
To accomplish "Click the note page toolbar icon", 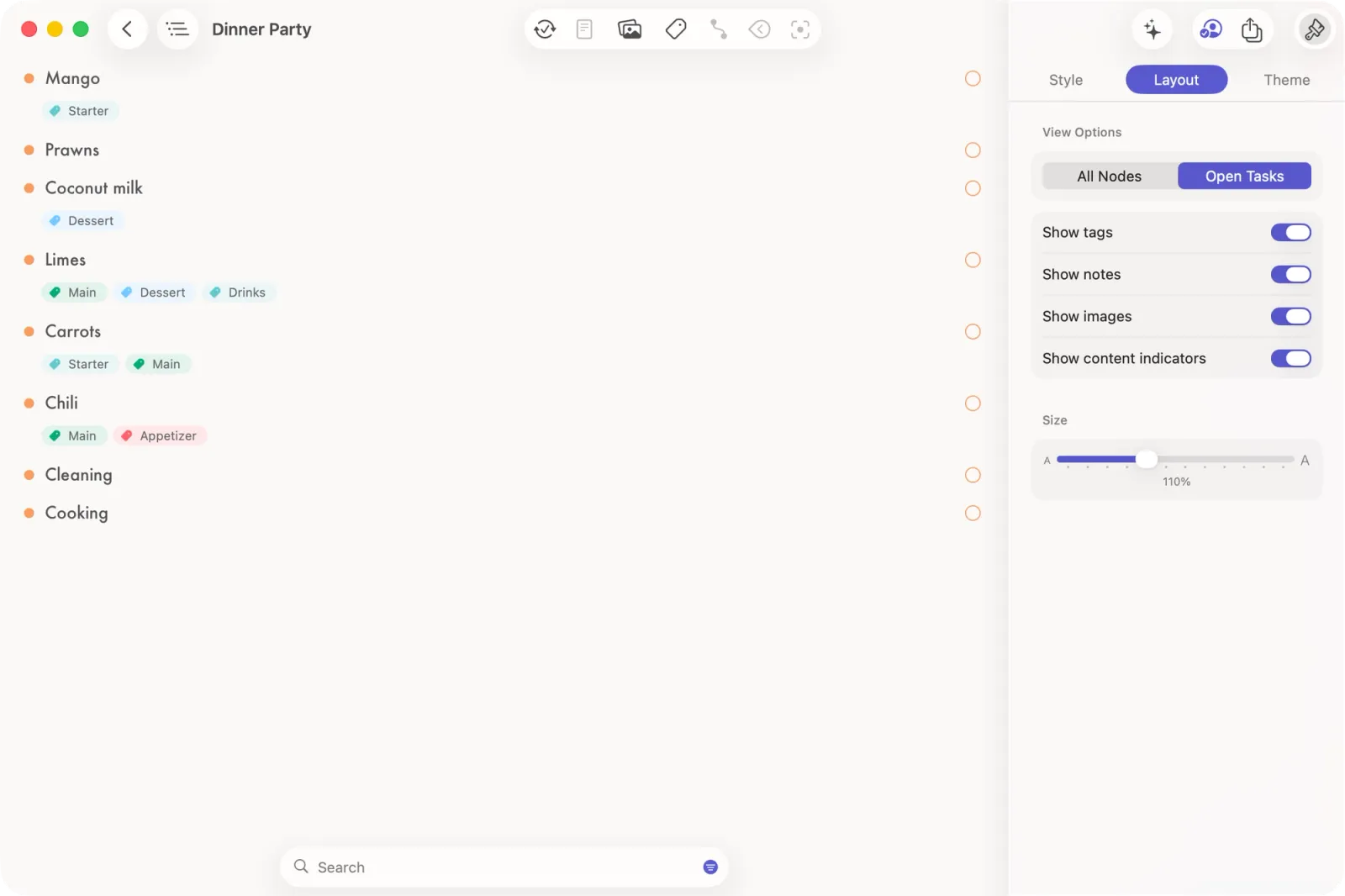I will (584, 29).
